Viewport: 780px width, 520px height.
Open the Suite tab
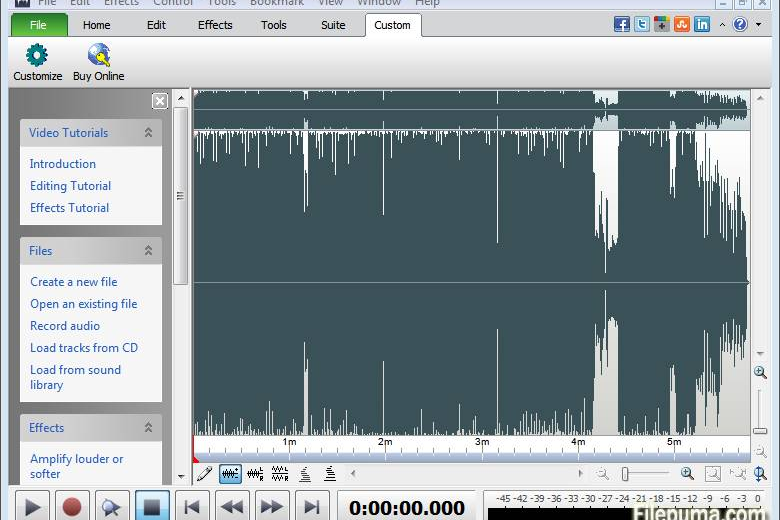coord(333,25)
